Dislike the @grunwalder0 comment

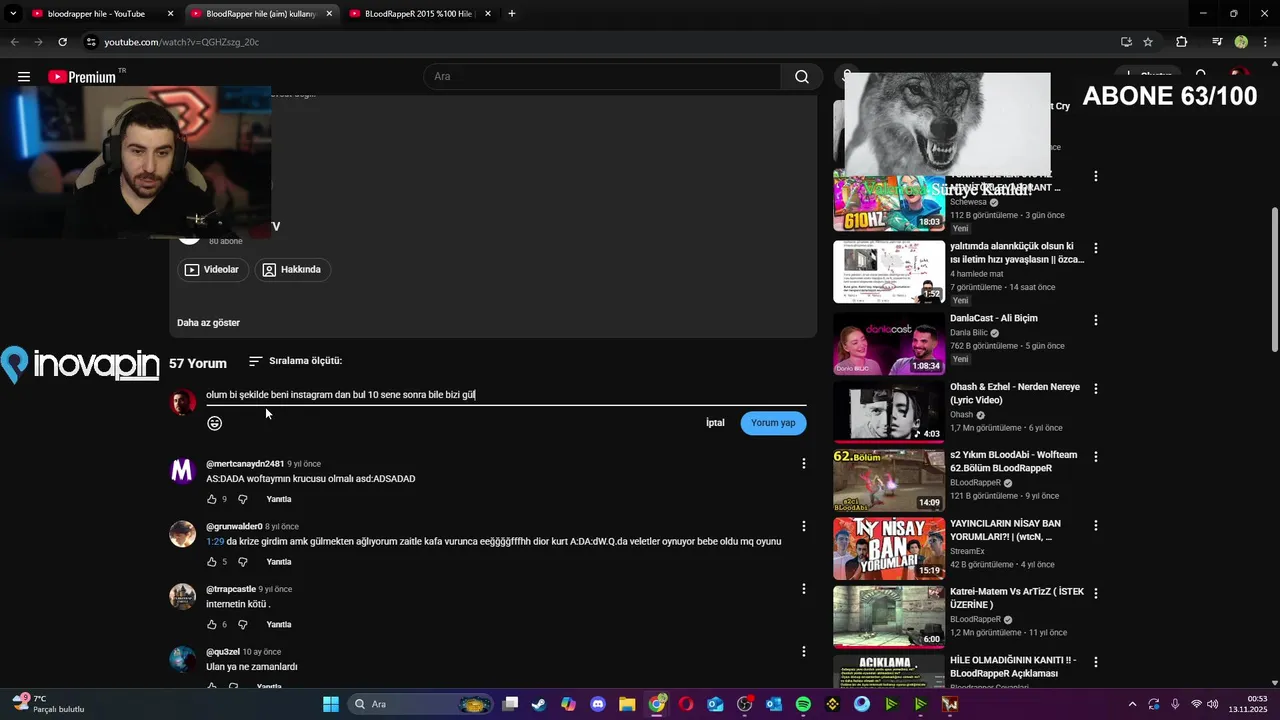(x=242, y=562)
